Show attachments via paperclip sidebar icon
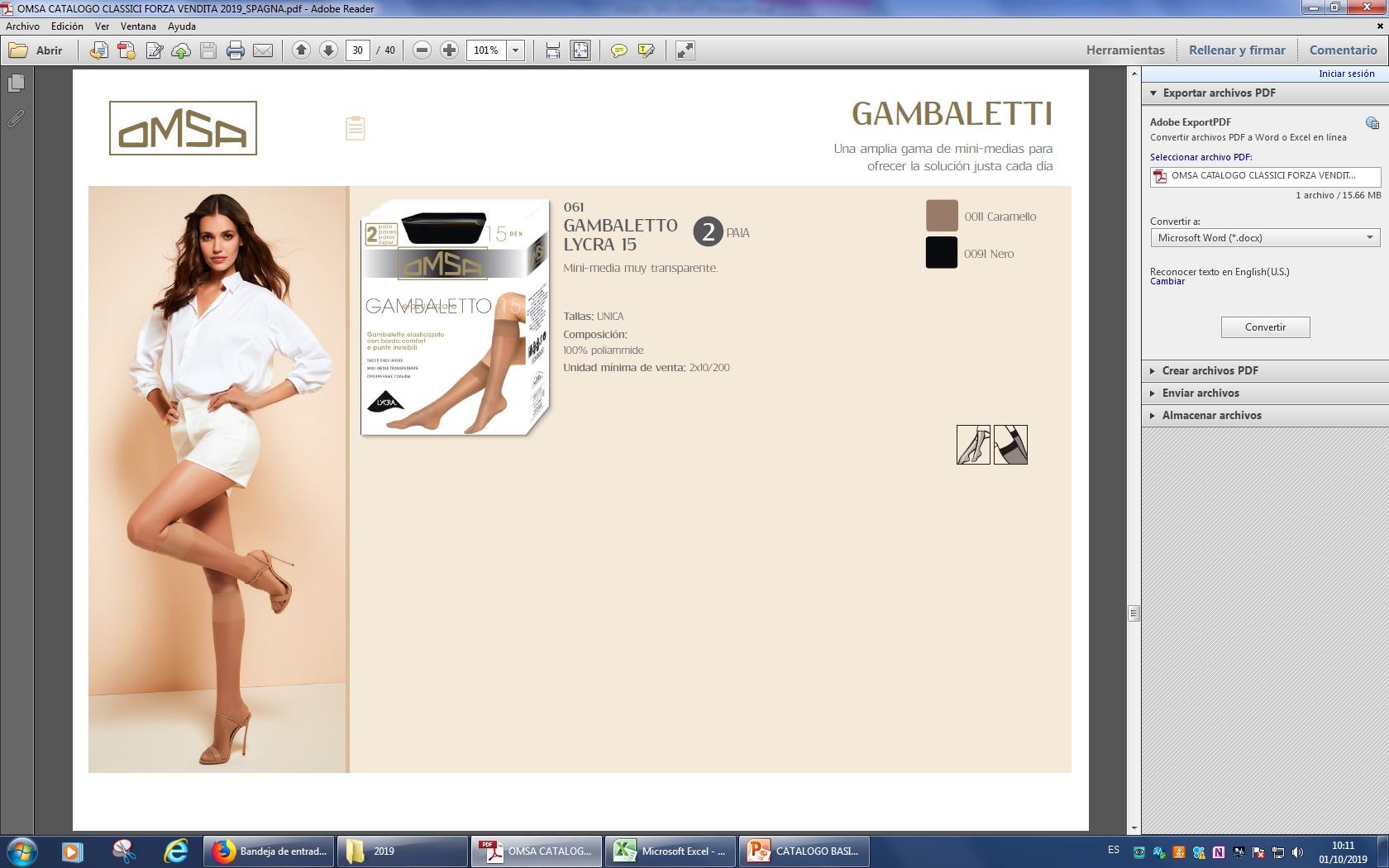The width and height of the screenshot is (1389, 868). (16, 119)
